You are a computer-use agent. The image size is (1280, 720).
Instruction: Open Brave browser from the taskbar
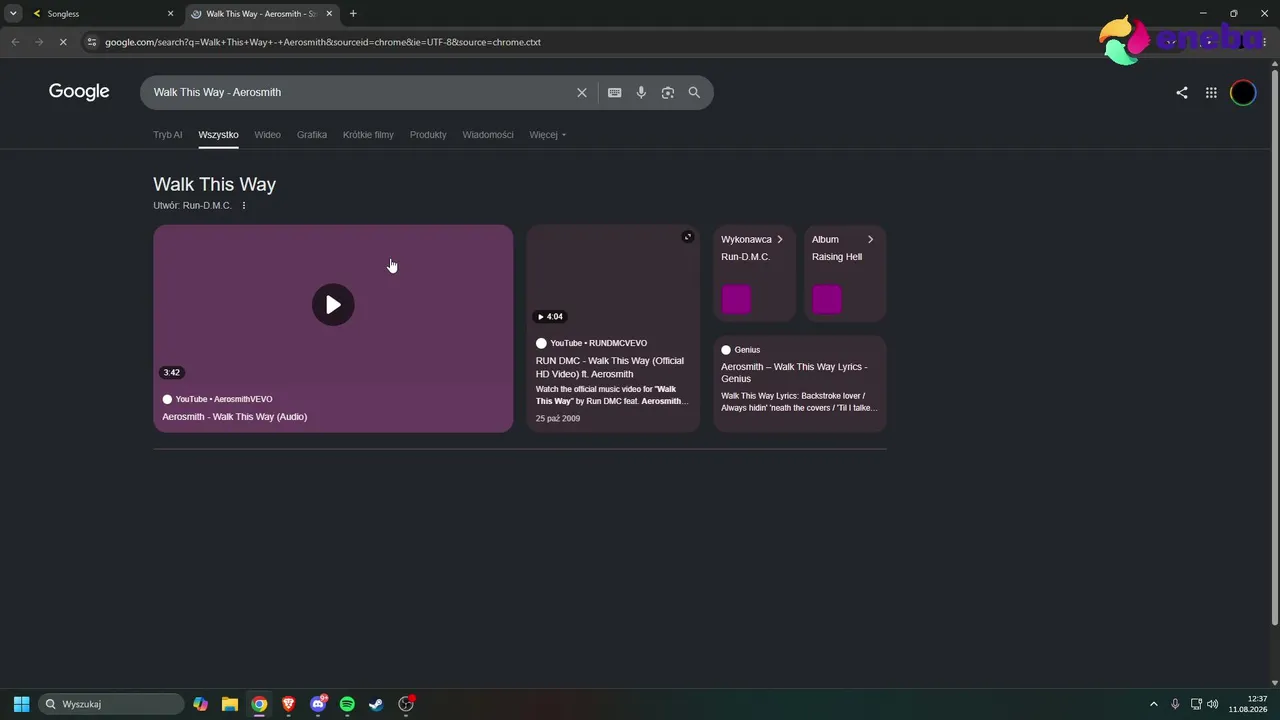coord(289,704)
